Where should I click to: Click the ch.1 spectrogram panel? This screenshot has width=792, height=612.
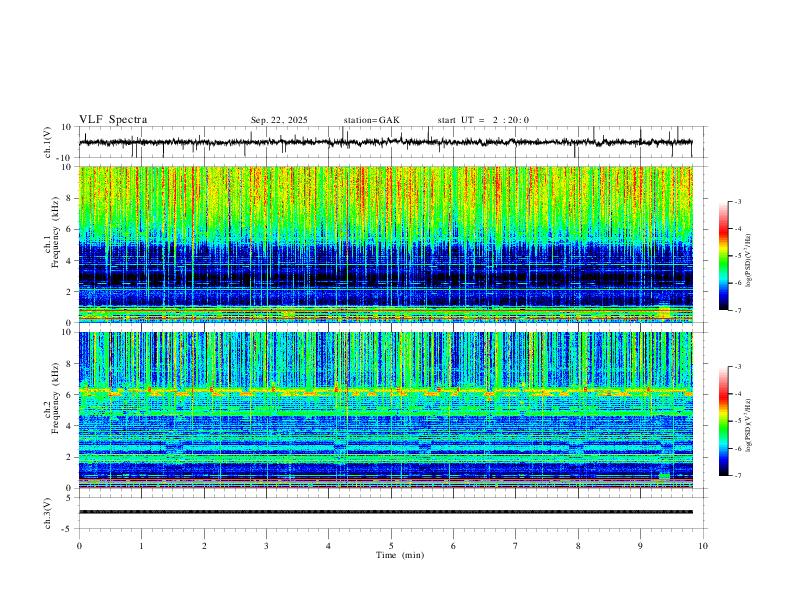(385, 244)
